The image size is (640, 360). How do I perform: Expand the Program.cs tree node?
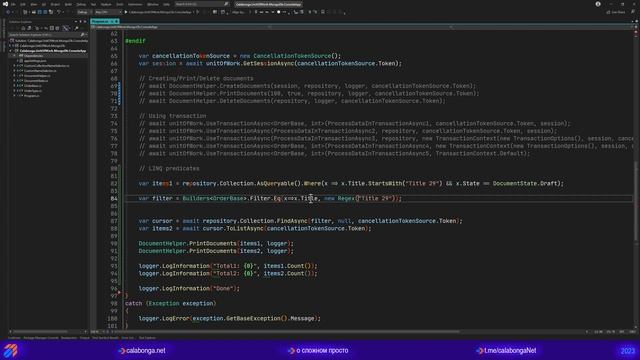[x=14, y=96]
